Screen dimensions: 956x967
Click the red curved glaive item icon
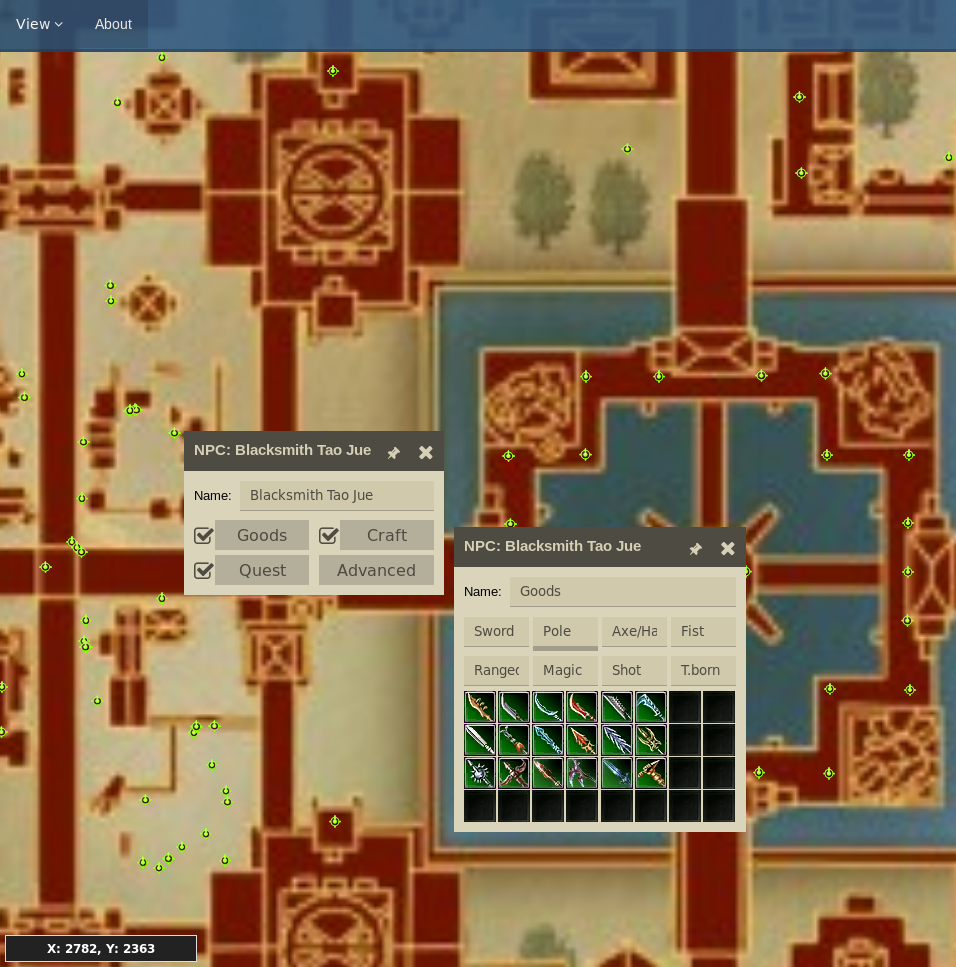[582, 707]
